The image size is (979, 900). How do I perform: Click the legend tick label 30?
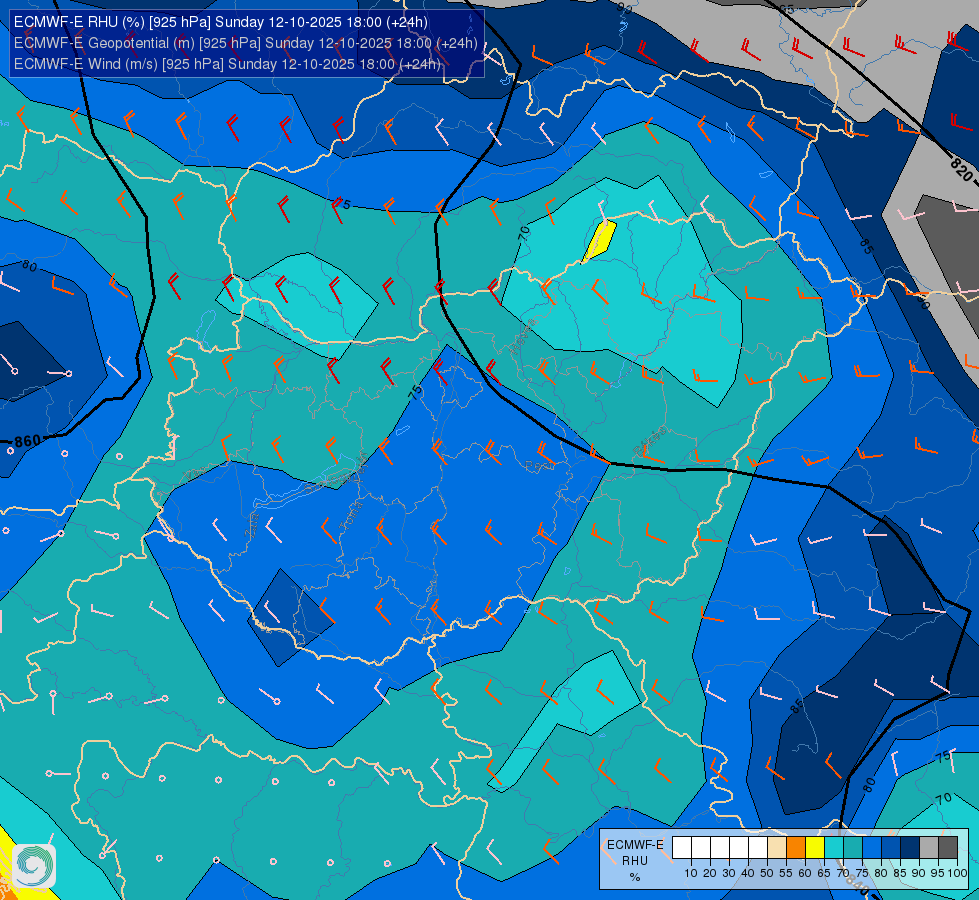(x=729, y=873)
